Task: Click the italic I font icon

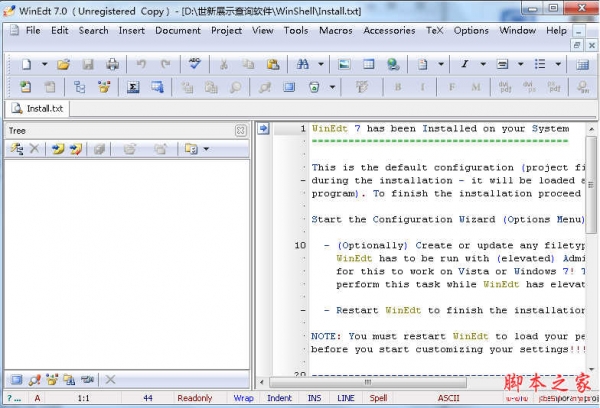Action: [x=465, y=64]
